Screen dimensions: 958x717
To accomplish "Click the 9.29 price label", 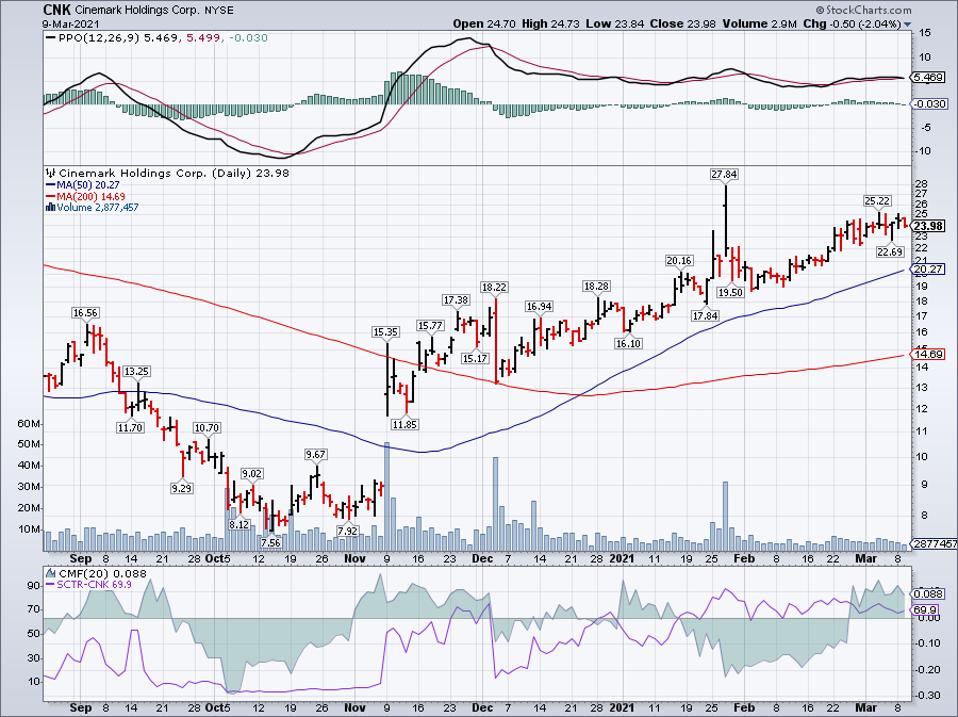I will click(x=181, y=488).
